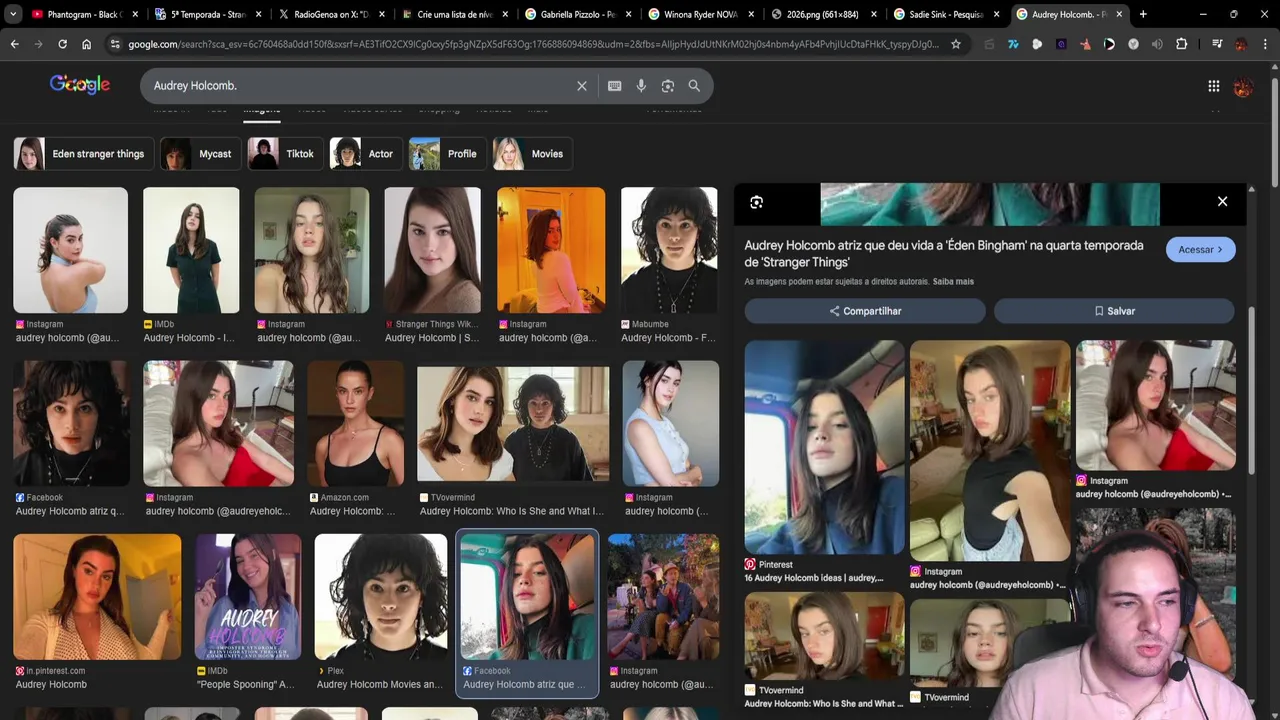Filter by the Mycast chip

point(201,154)
